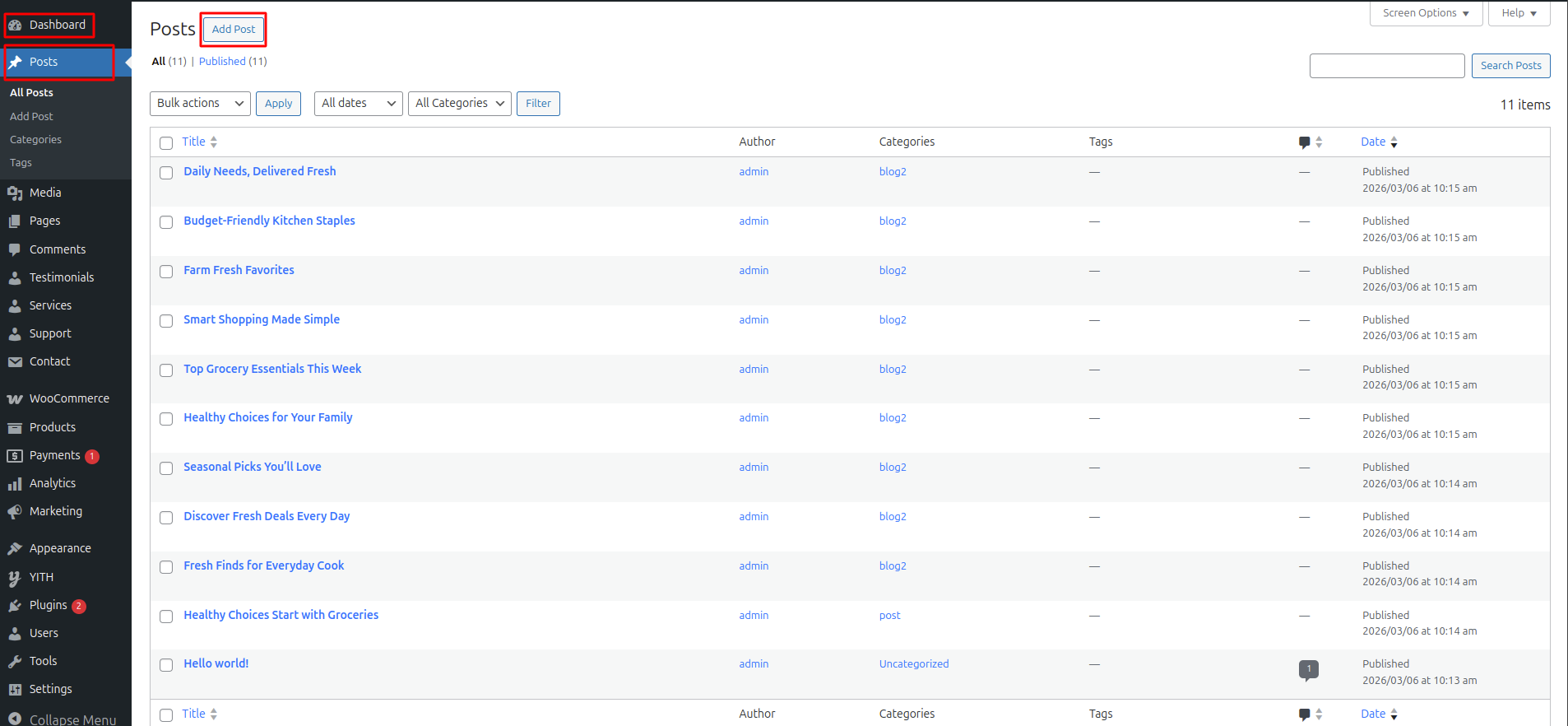Image resolution: width=1568 pixels, height=726 pixels.
Task: Click the Contact envelope icon
Action: pyautogui.click(x=15, y=362)
